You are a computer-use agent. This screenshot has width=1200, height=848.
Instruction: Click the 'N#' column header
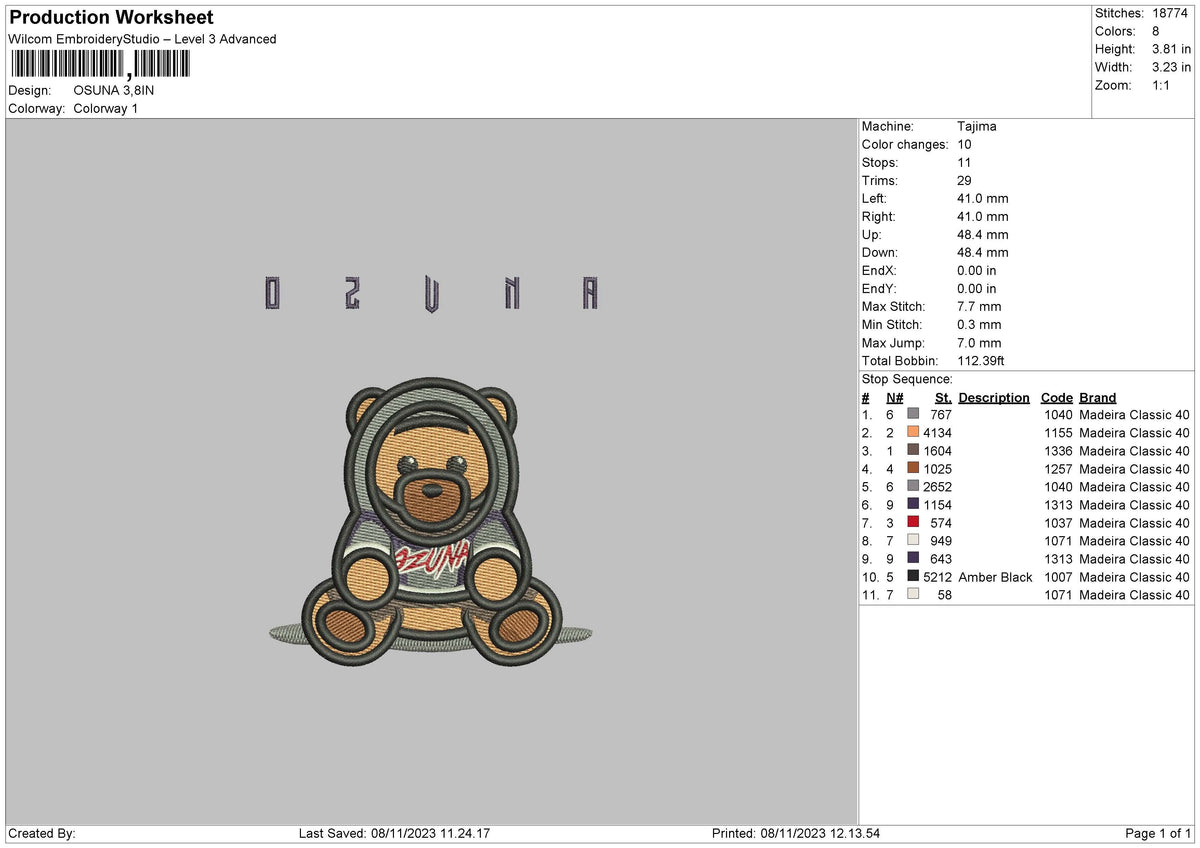[x=894, y=397]
